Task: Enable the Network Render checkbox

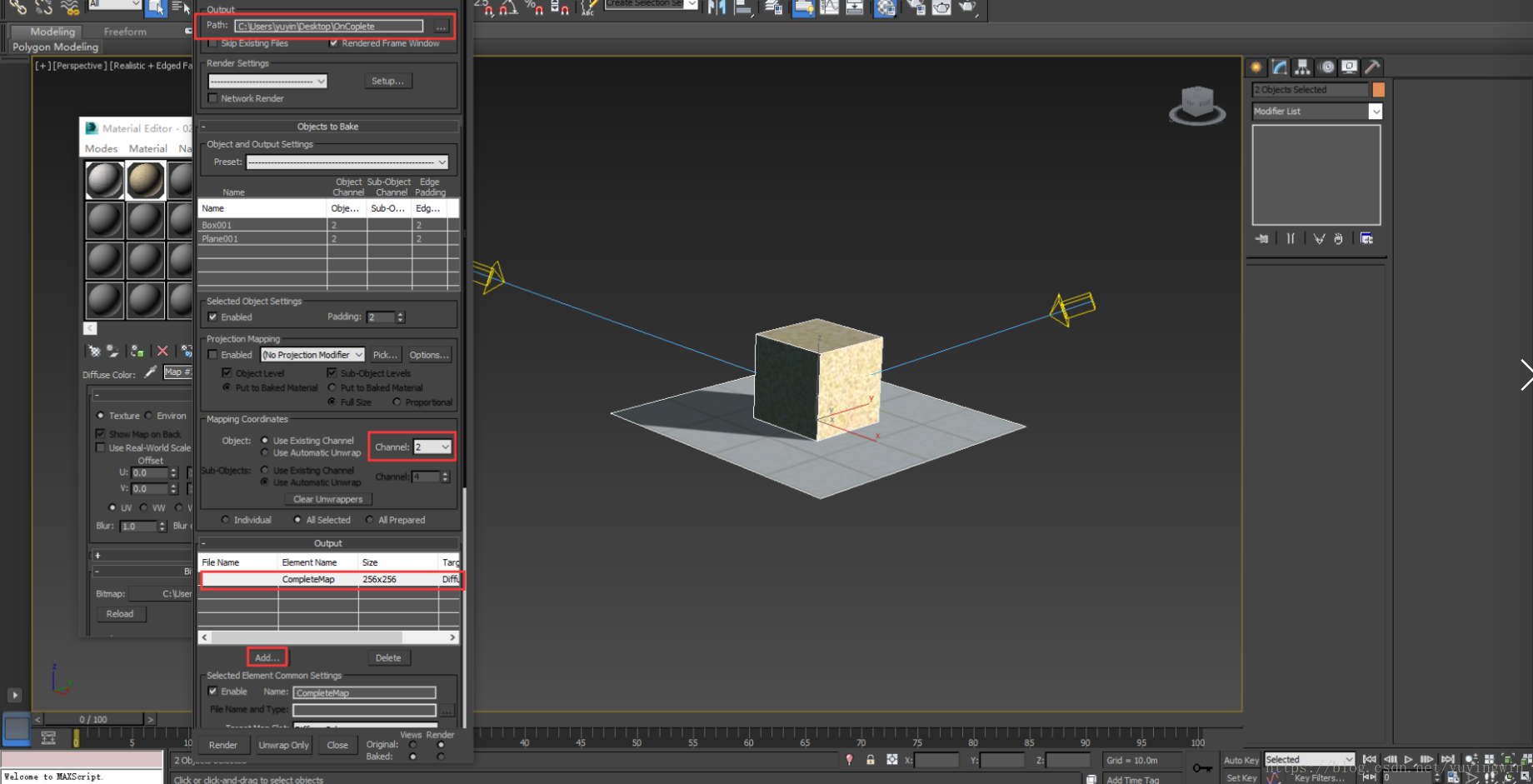Action: (x=213, y=98)
